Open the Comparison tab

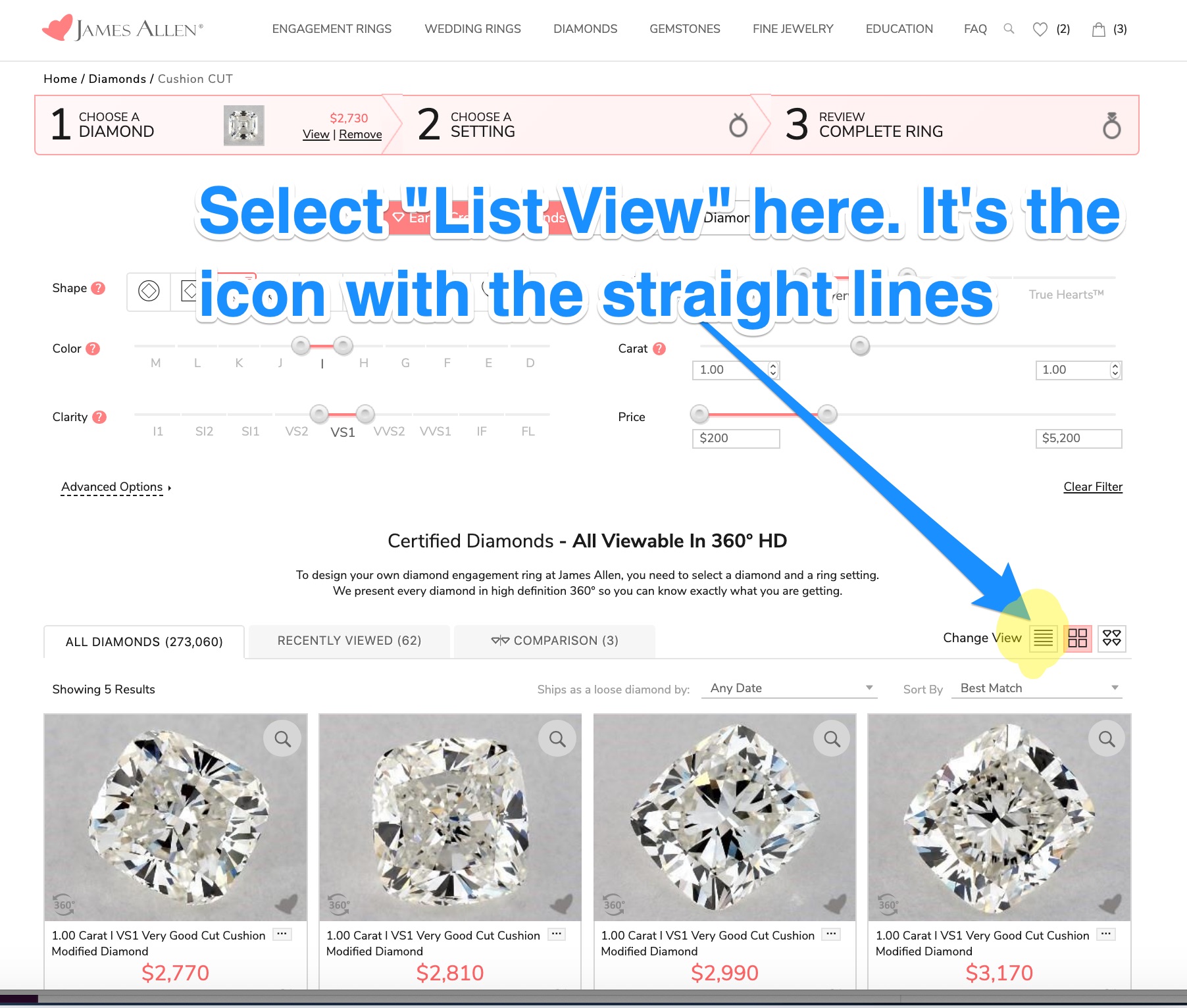click(x=555, y=641)
